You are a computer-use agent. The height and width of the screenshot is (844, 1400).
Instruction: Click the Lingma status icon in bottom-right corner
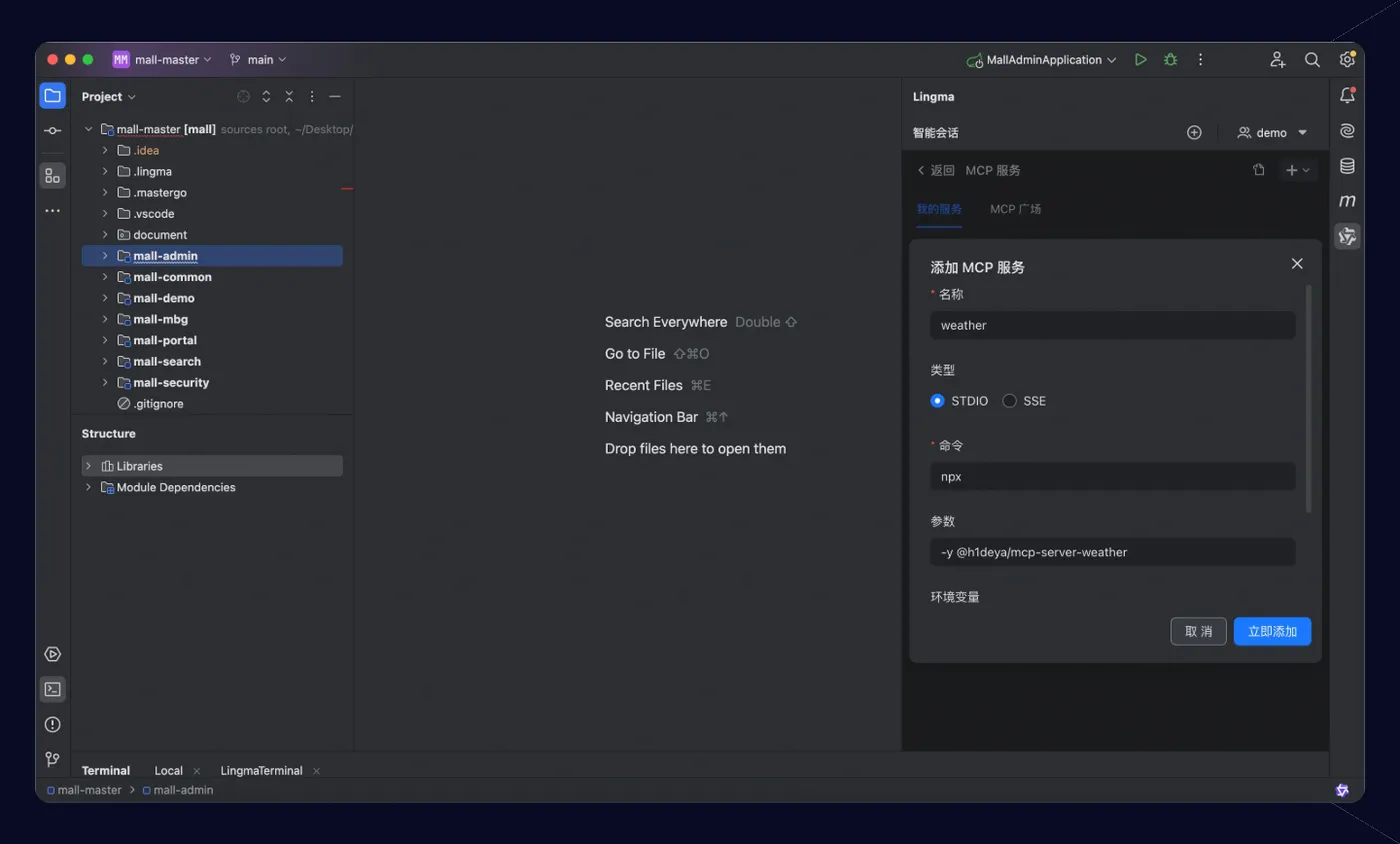1342,790
